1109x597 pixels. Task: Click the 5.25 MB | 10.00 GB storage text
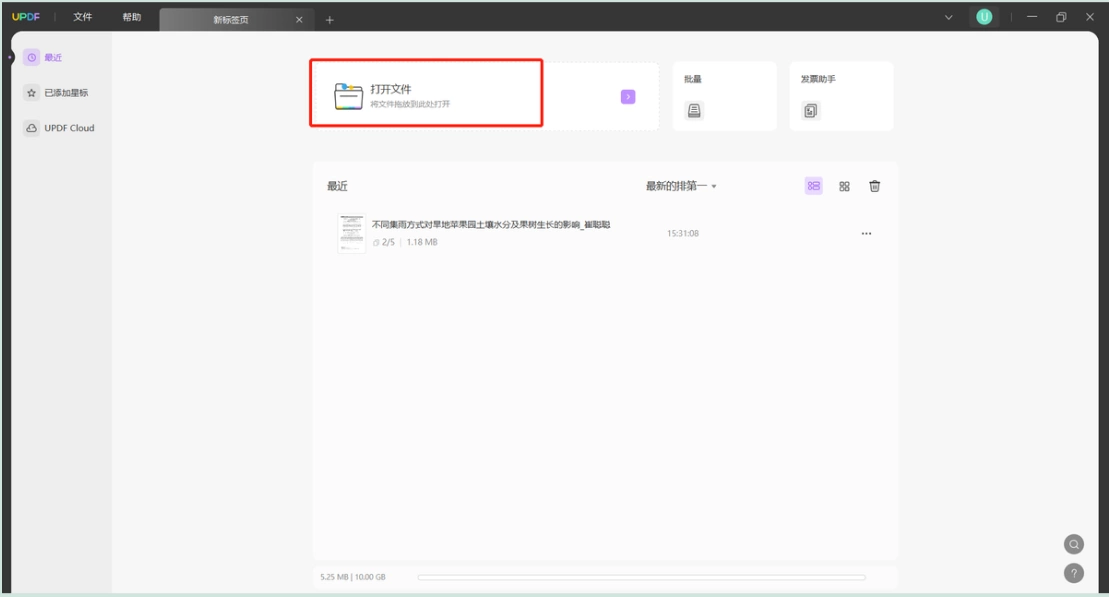352,577
